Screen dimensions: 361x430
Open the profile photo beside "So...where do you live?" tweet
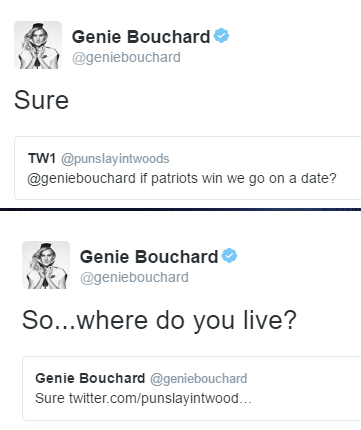coord(46,265)
